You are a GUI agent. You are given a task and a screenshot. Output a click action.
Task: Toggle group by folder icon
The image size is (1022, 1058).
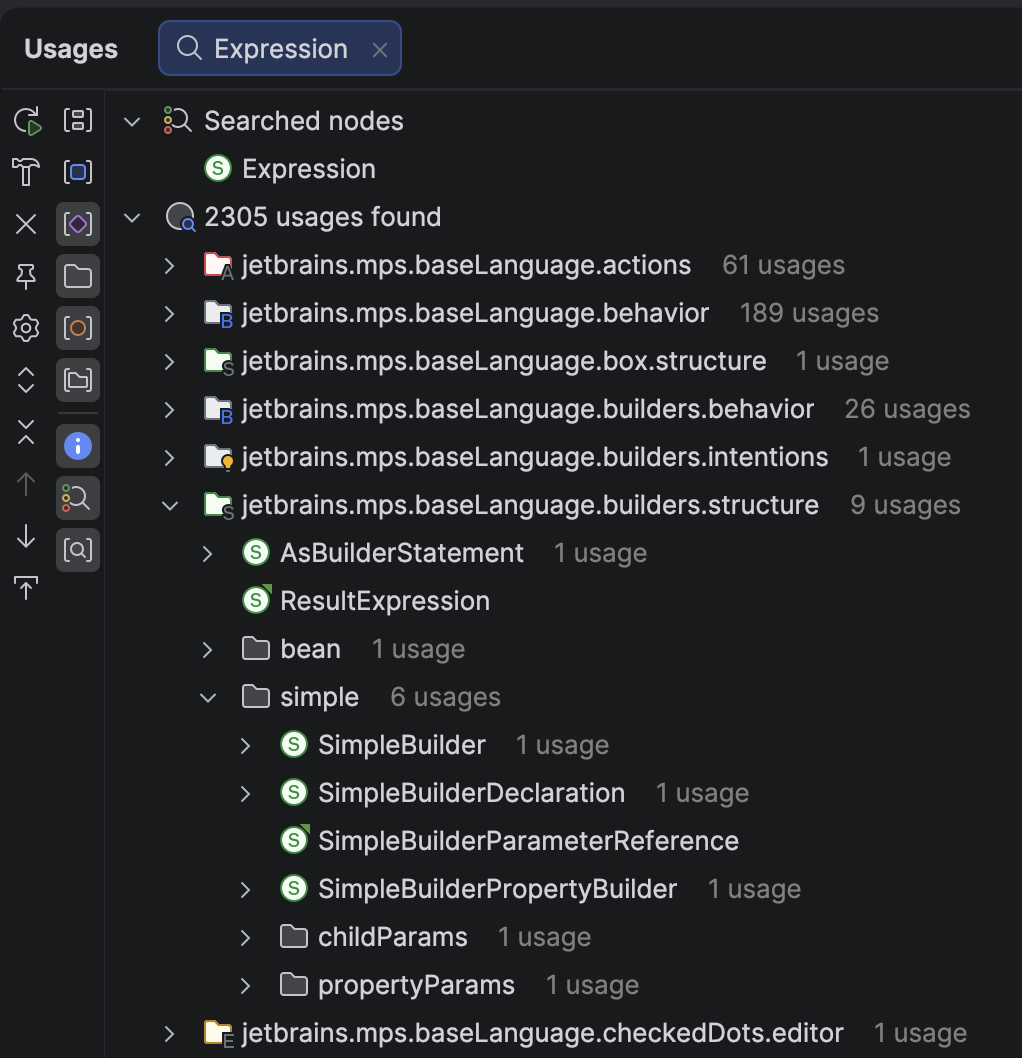tap(78, 276)
